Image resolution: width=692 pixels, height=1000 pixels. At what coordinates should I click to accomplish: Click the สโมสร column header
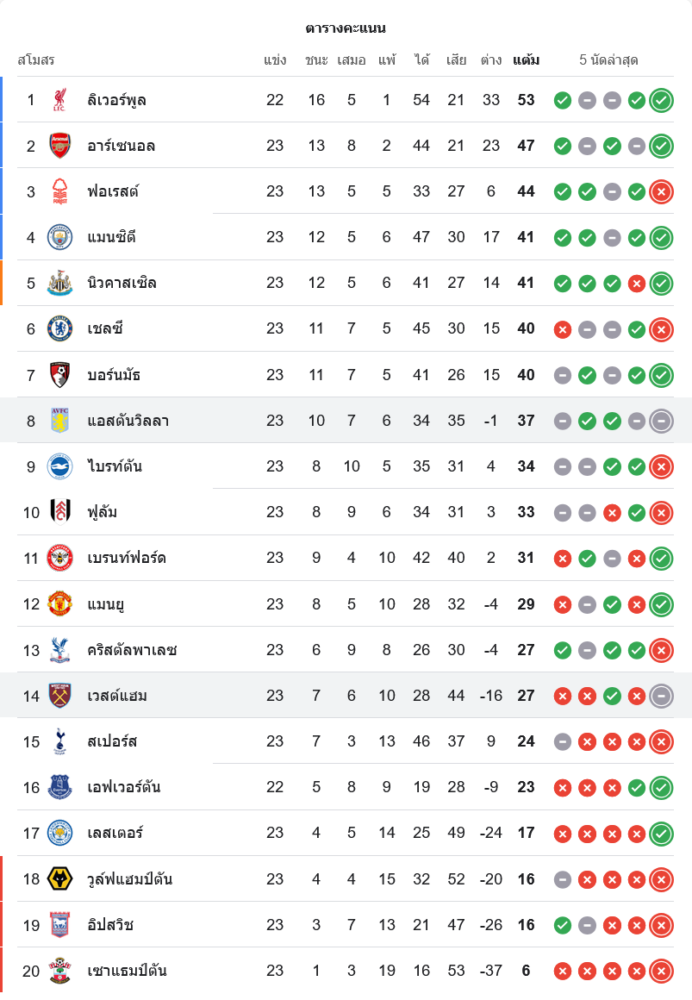(x=36, y=60)
